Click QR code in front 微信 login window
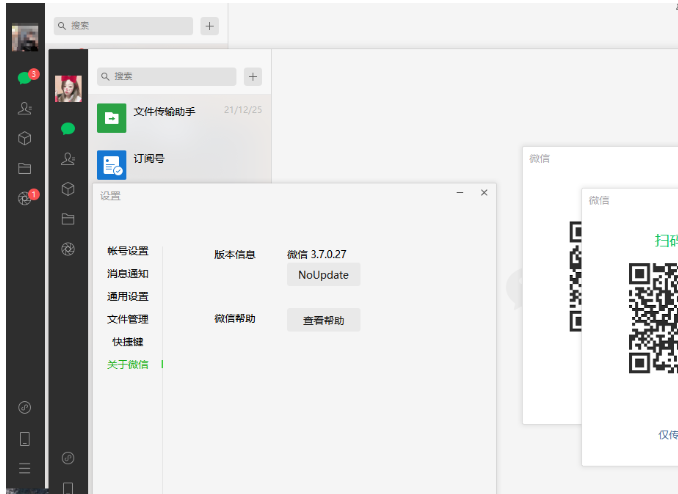The height and width of the screenshot is (494, 678). point(653,318)
